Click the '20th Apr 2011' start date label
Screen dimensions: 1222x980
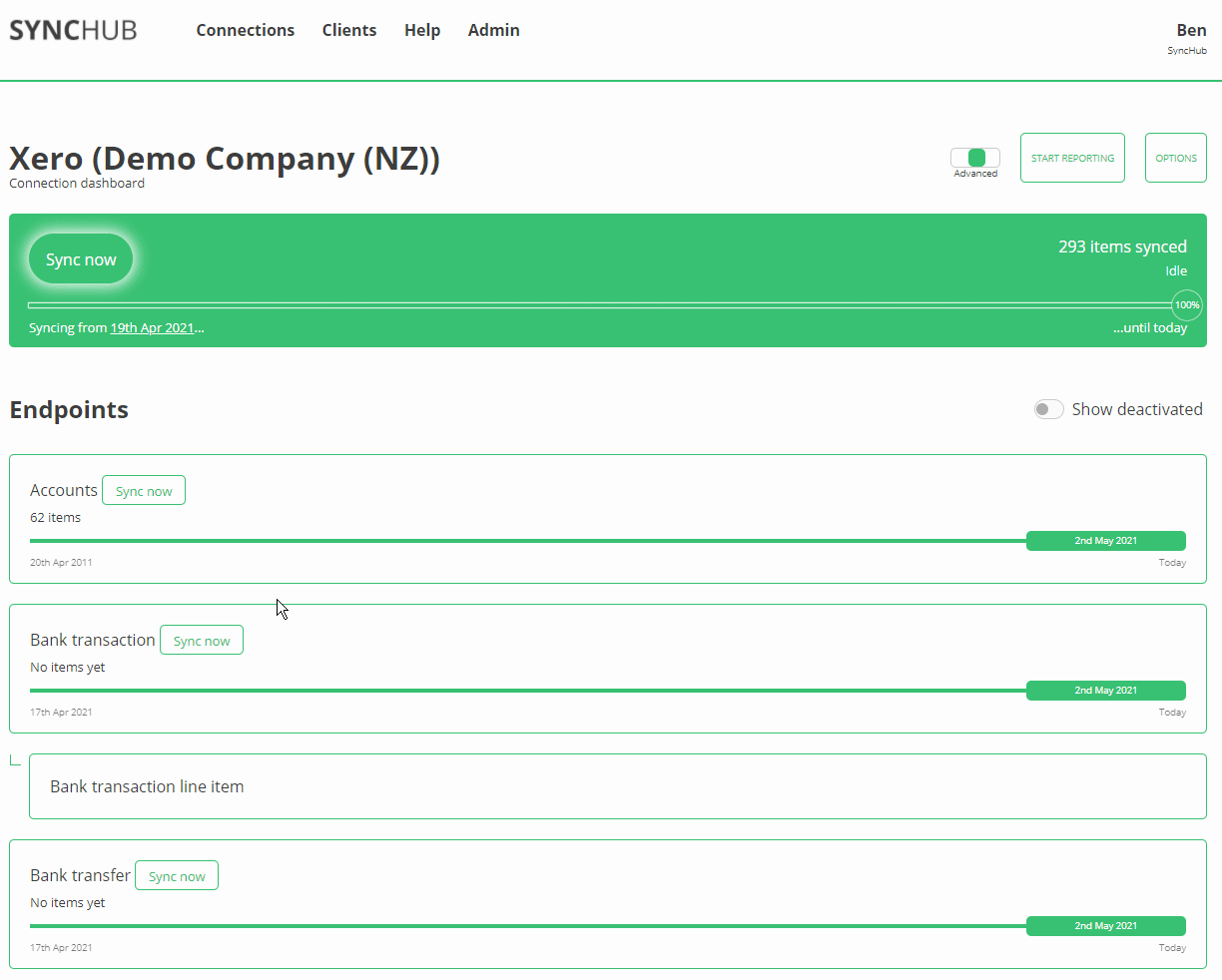coord(61,563)
